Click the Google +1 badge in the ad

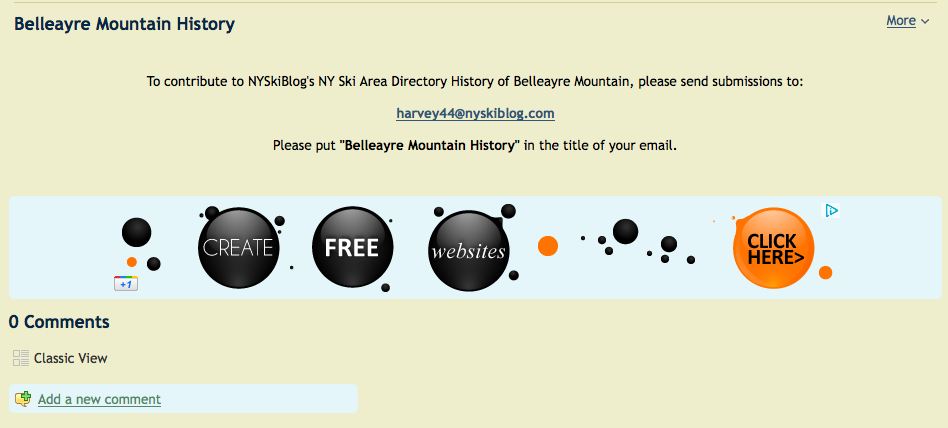tap(125, 284)
